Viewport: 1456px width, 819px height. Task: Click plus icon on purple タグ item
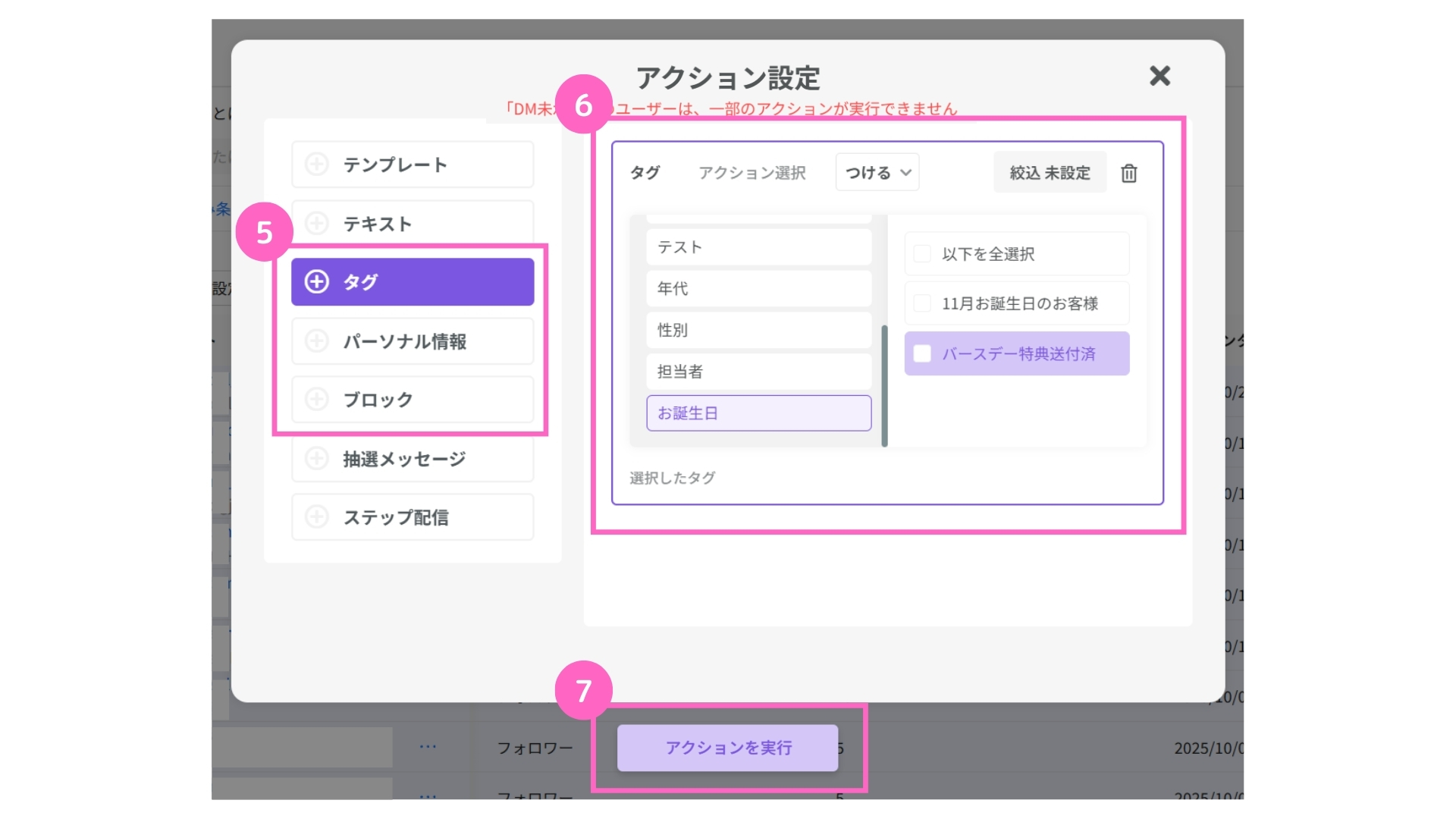coord(316,281)
